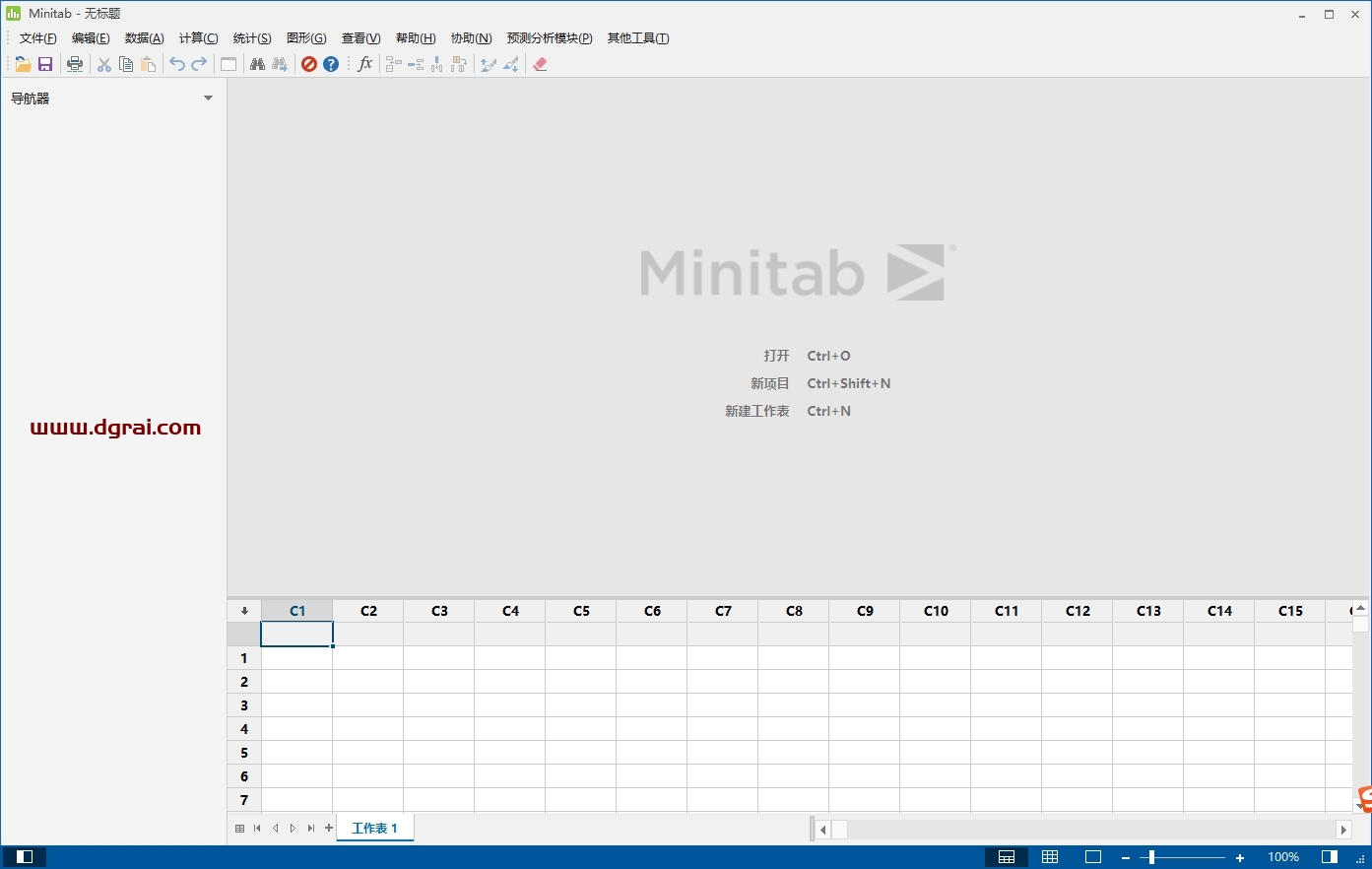Click the worksheet data direction arrow cell

click(244, 611)
